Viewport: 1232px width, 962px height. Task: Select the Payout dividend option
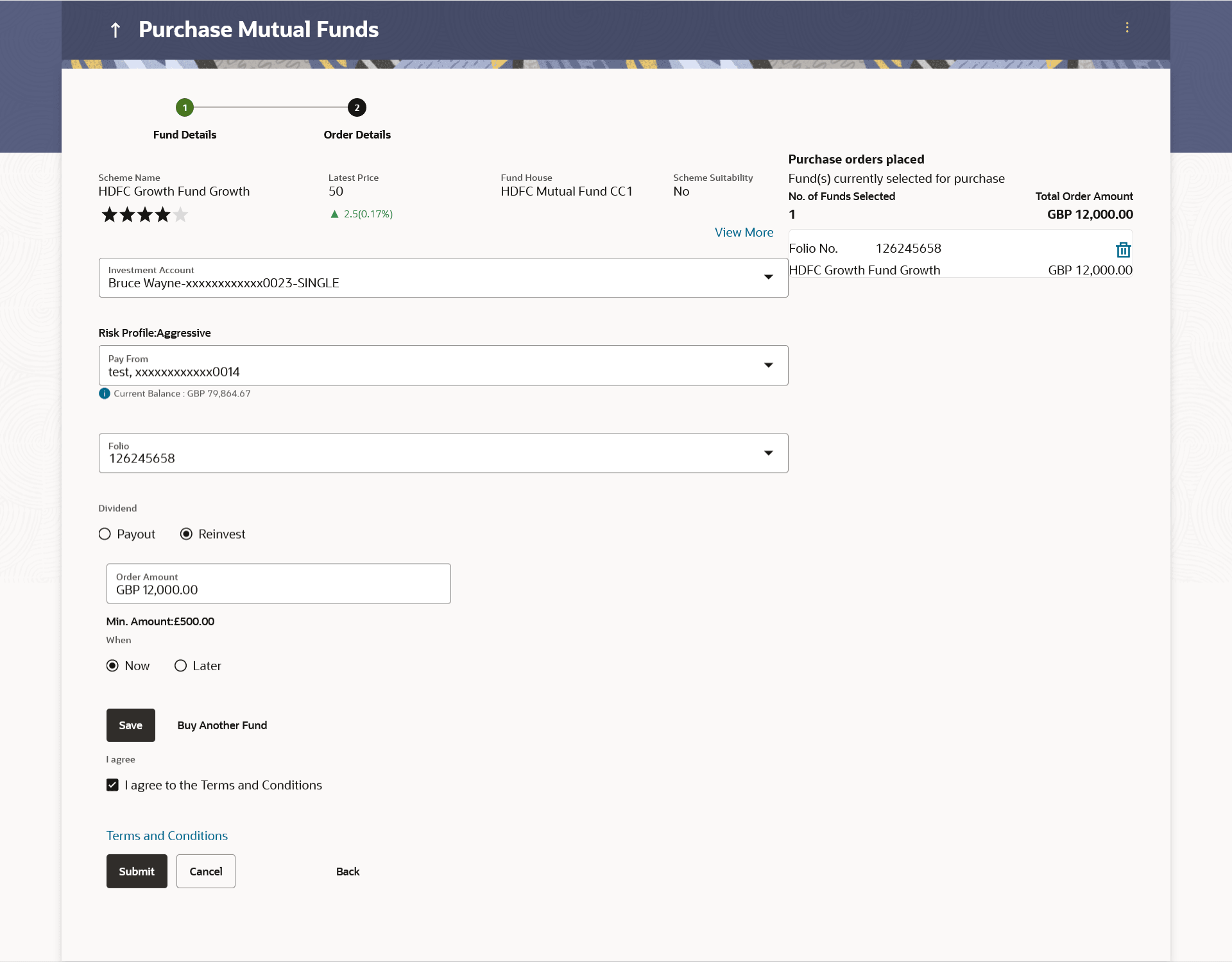pos(105,534)
